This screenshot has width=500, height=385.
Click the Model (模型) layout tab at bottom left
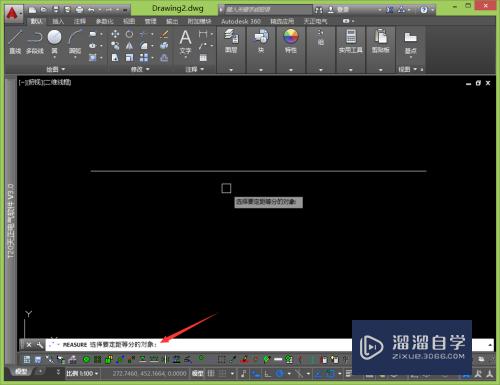coord(21,371)
